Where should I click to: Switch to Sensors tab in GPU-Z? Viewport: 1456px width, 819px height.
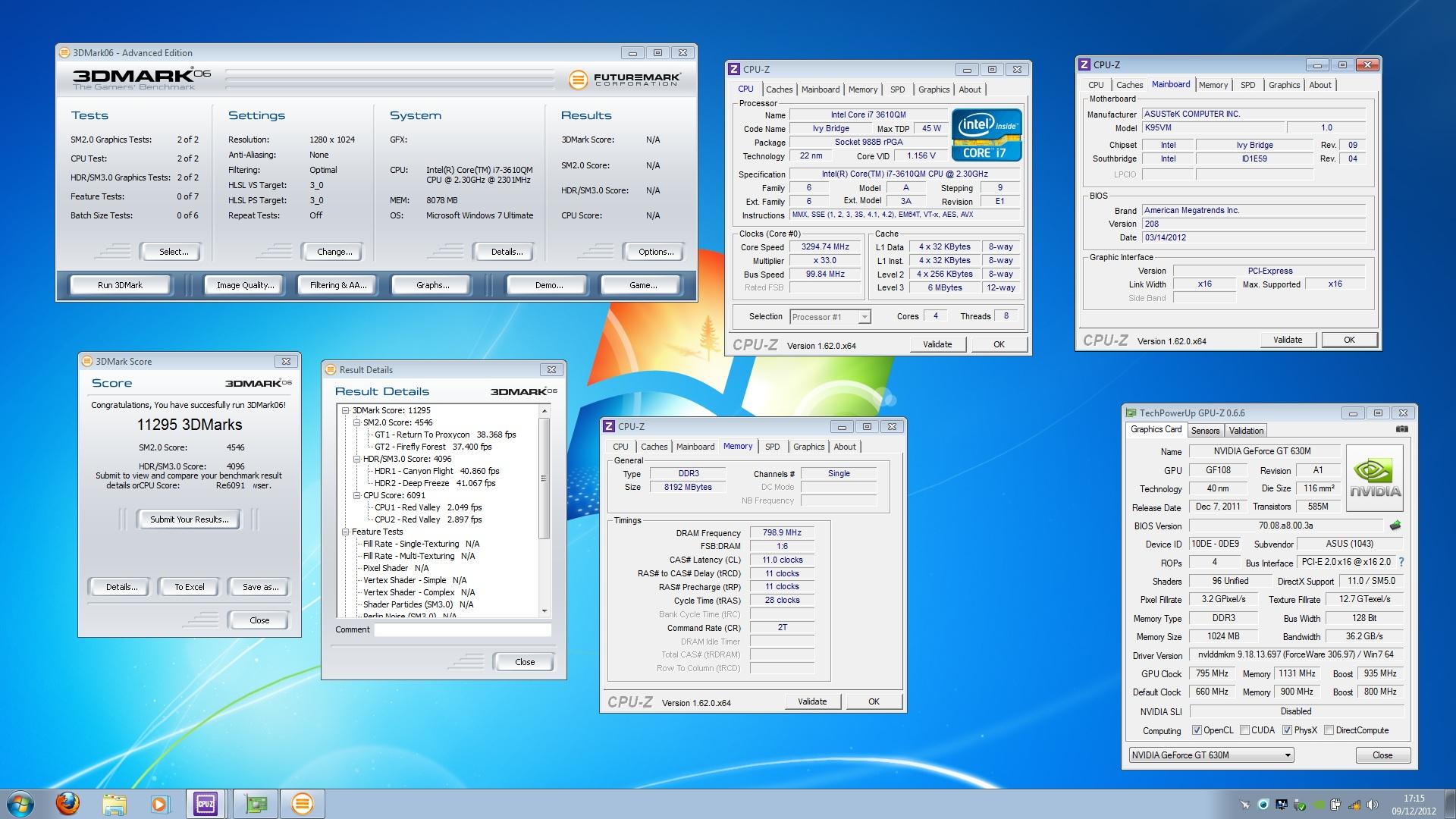point(1205,431)
